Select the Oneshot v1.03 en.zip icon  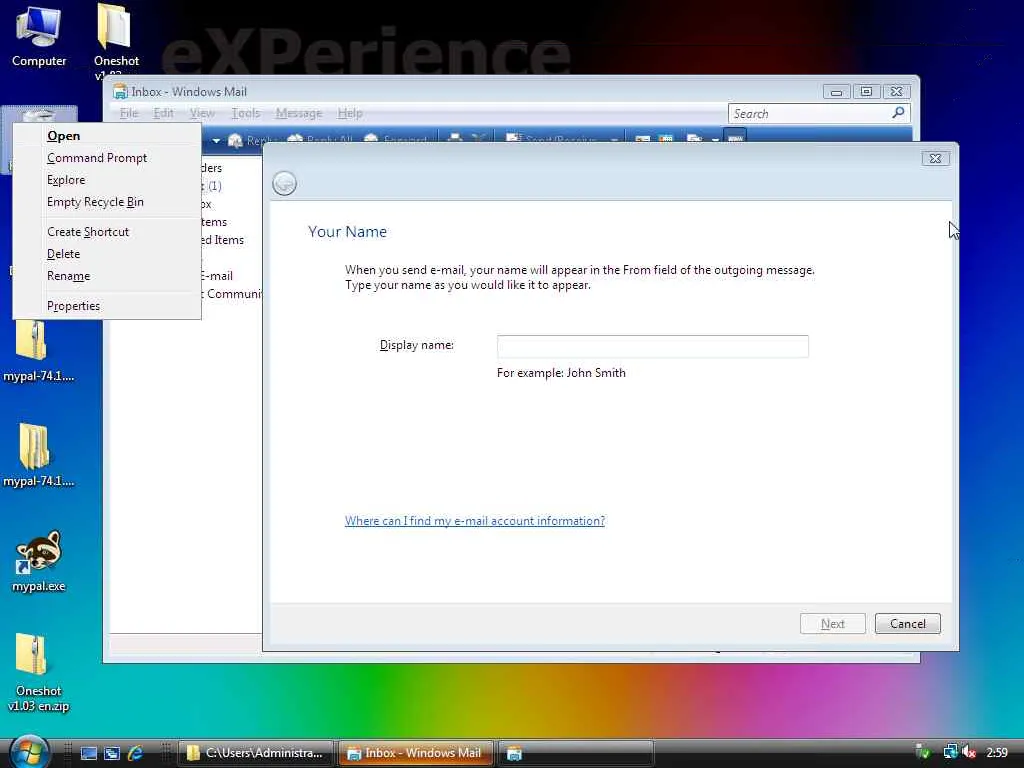37,673
